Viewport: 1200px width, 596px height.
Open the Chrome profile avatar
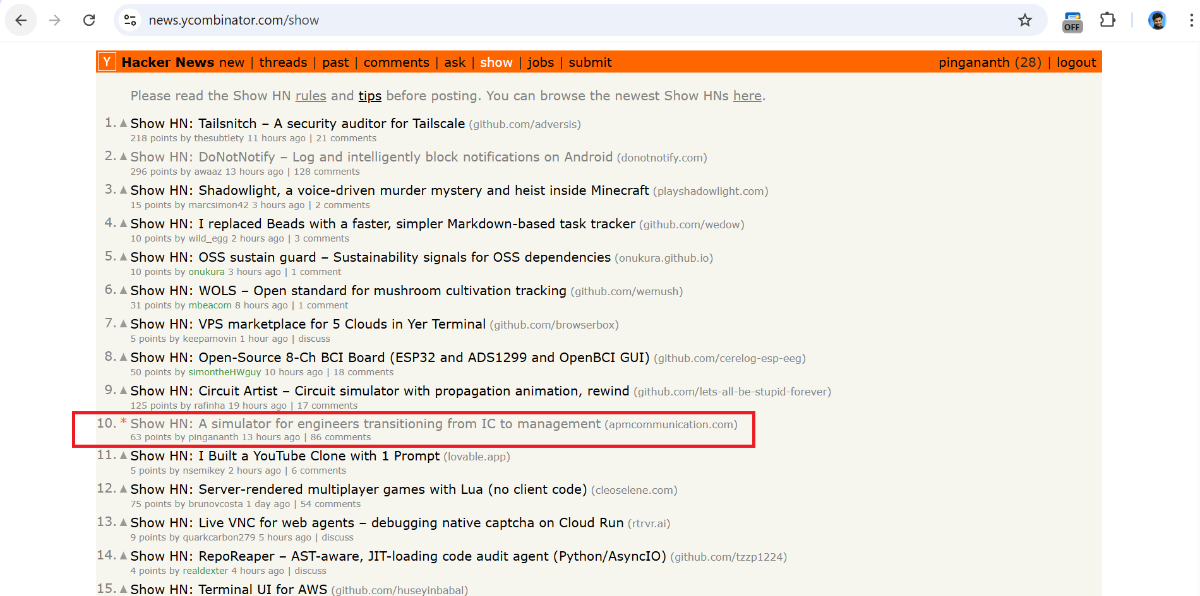(1157, 20)
